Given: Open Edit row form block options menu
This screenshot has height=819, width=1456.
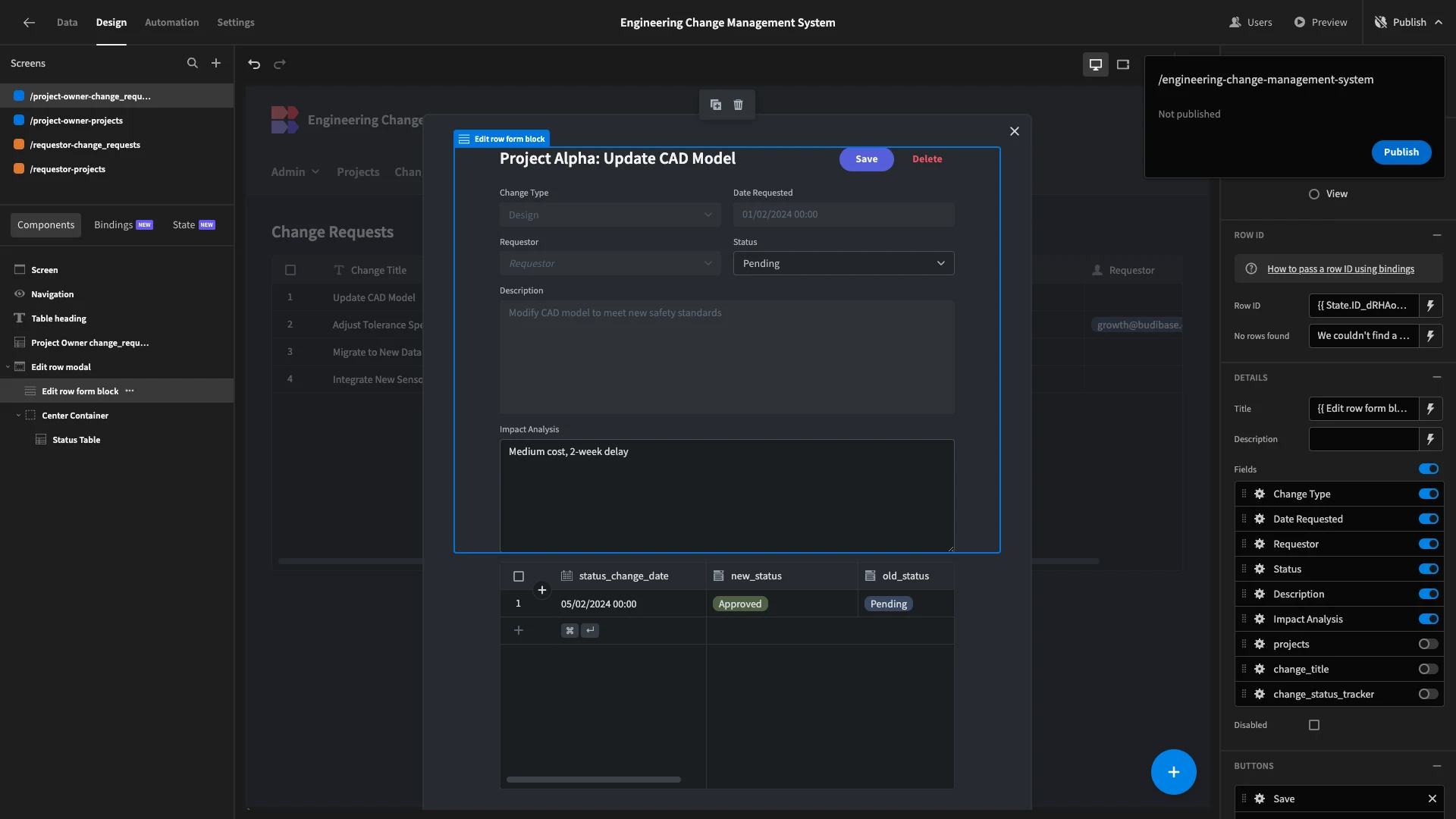Looking at the screenshot, I should 130,391.
